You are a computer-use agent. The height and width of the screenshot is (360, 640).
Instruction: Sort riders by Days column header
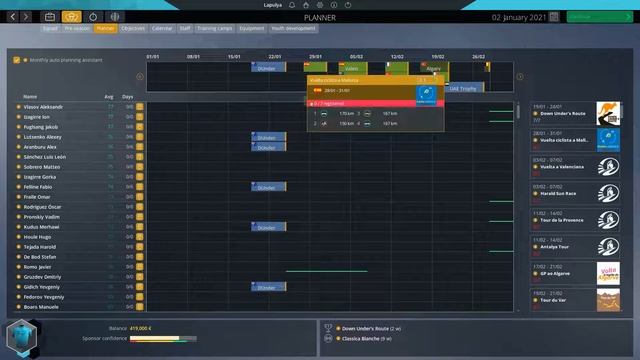tap(127, 97)
